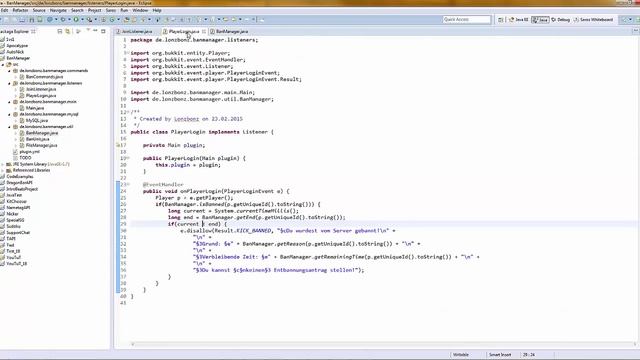This screenshot has width=640, height=360.
Task: Minimize the Package Explorer view
Action: pyautogui.click(x=95, y=31)
